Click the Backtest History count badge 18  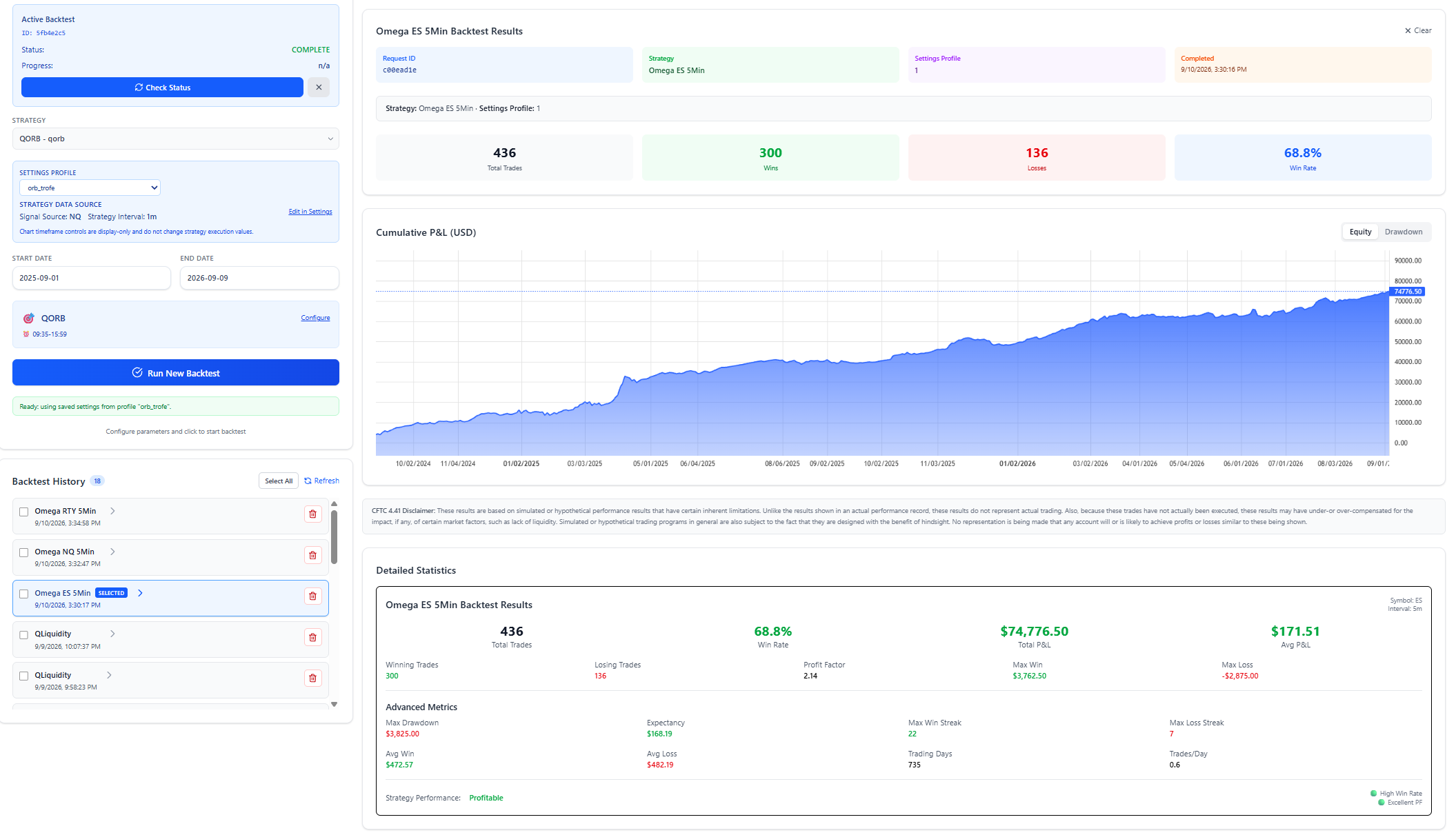(97, 481)
